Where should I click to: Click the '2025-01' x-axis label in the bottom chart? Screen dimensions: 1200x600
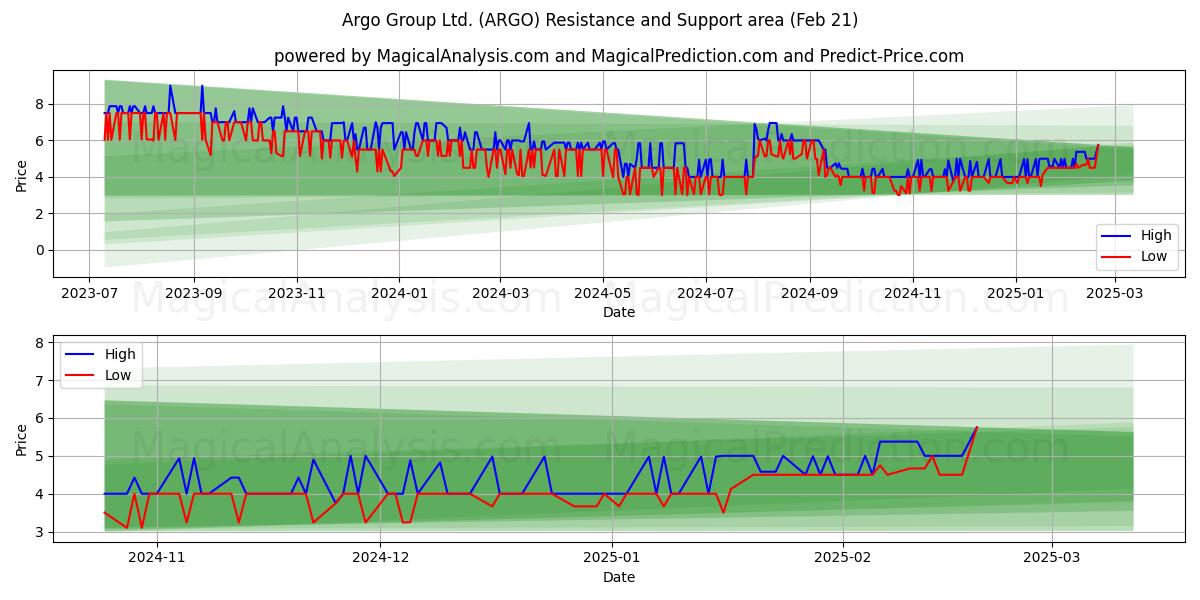(x=611, y=558)
